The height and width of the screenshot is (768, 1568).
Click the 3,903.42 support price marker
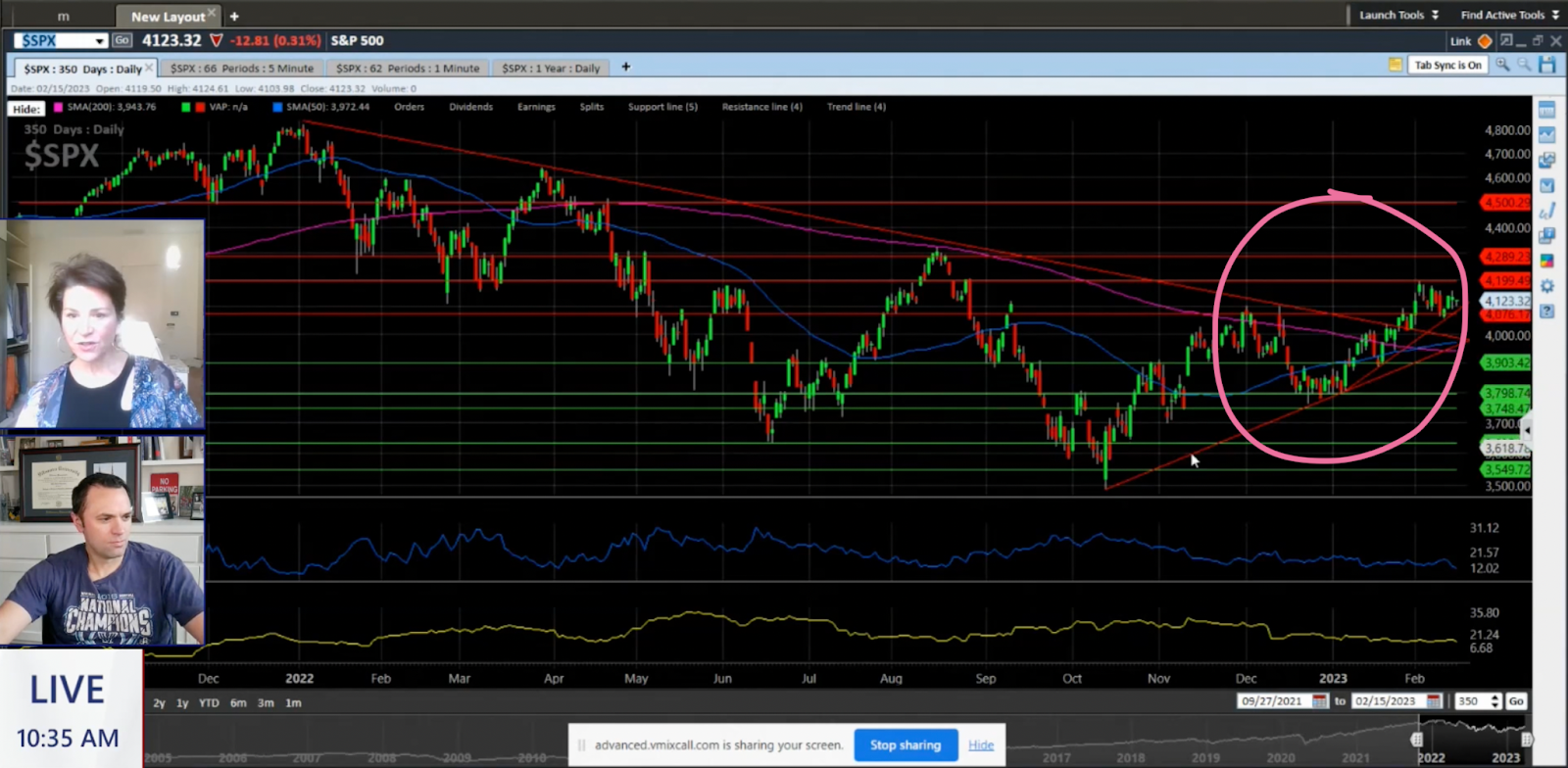coord(1506,362)
